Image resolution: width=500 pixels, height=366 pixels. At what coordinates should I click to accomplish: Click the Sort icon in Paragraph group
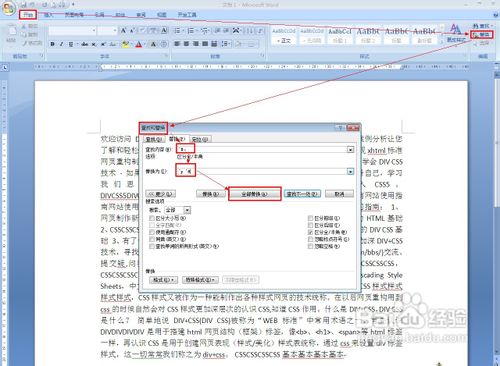(249, 31)
